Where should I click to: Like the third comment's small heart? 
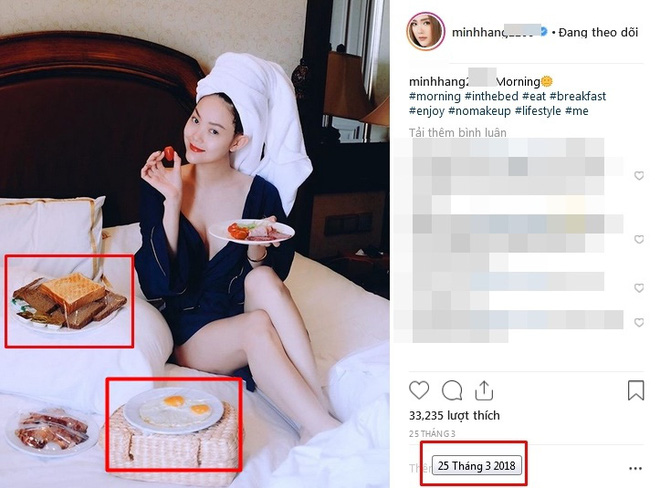[639, 288]
